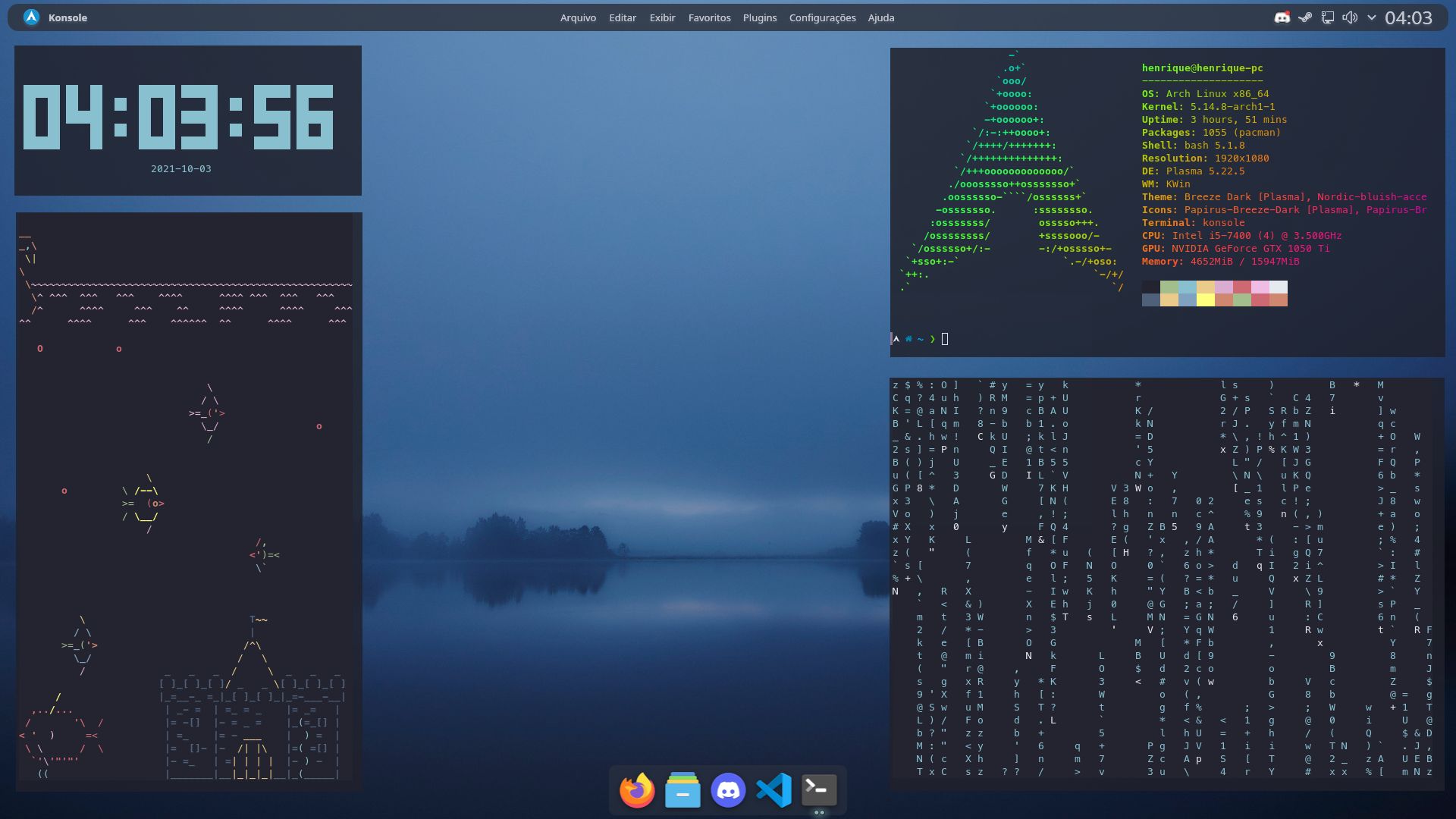The height and width of the screenshot is (819, 1456).
Task: Open the file manager from the dock
Action: 682,790
